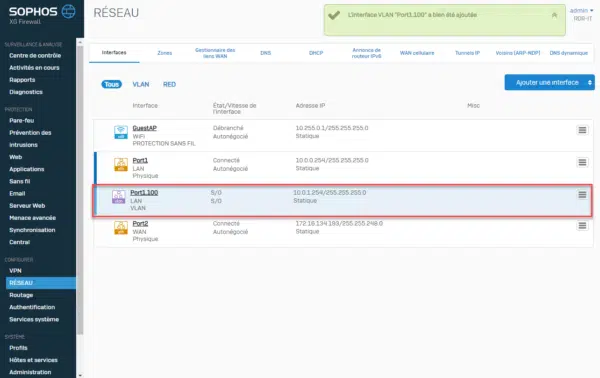The image size is (600, 378).
Task: Click the green checkmark in notification
Action: point(334,15)
